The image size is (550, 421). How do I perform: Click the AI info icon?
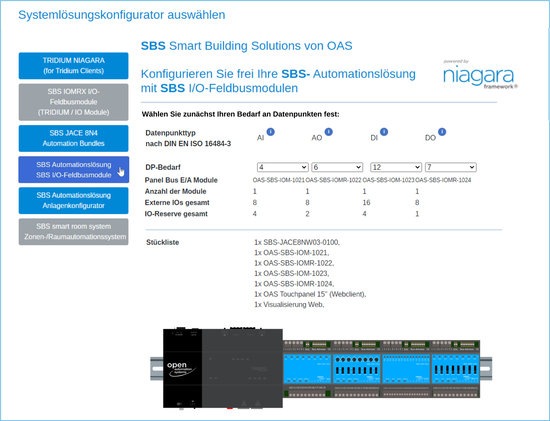[270, 132]
